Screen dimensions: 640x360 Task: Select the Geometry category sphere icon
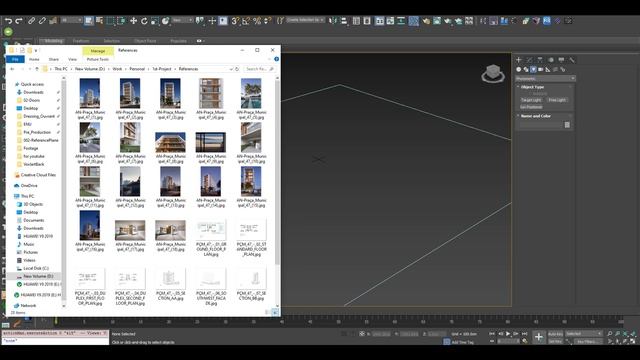pyautogui.click(x=519, y=69)
